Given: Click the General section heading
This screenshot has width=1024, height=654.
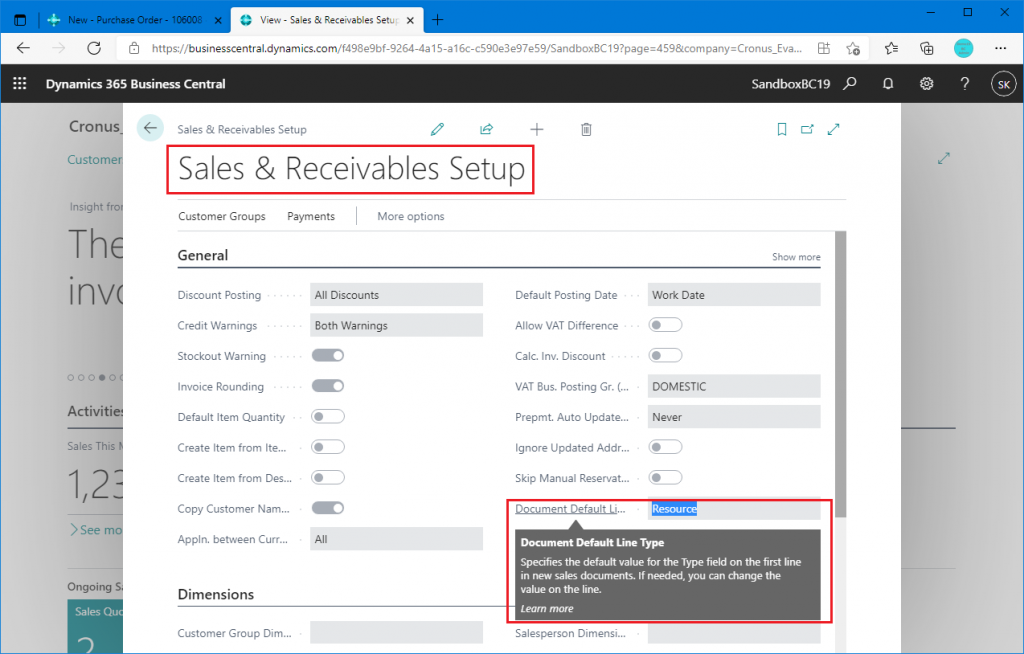Looking at the screenshot, I should pos(202,255).
